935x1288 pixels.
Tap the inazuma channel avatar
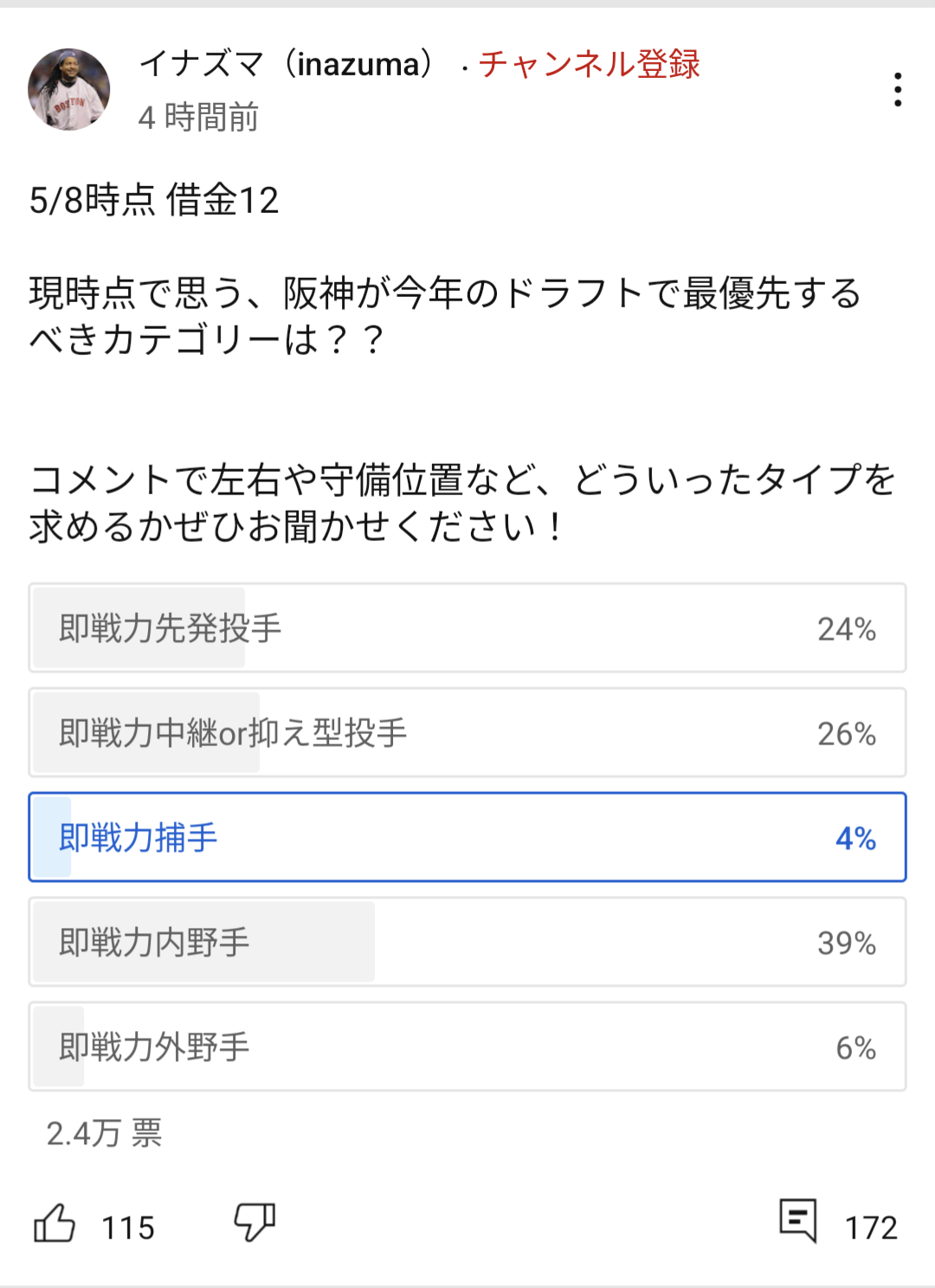69,89
